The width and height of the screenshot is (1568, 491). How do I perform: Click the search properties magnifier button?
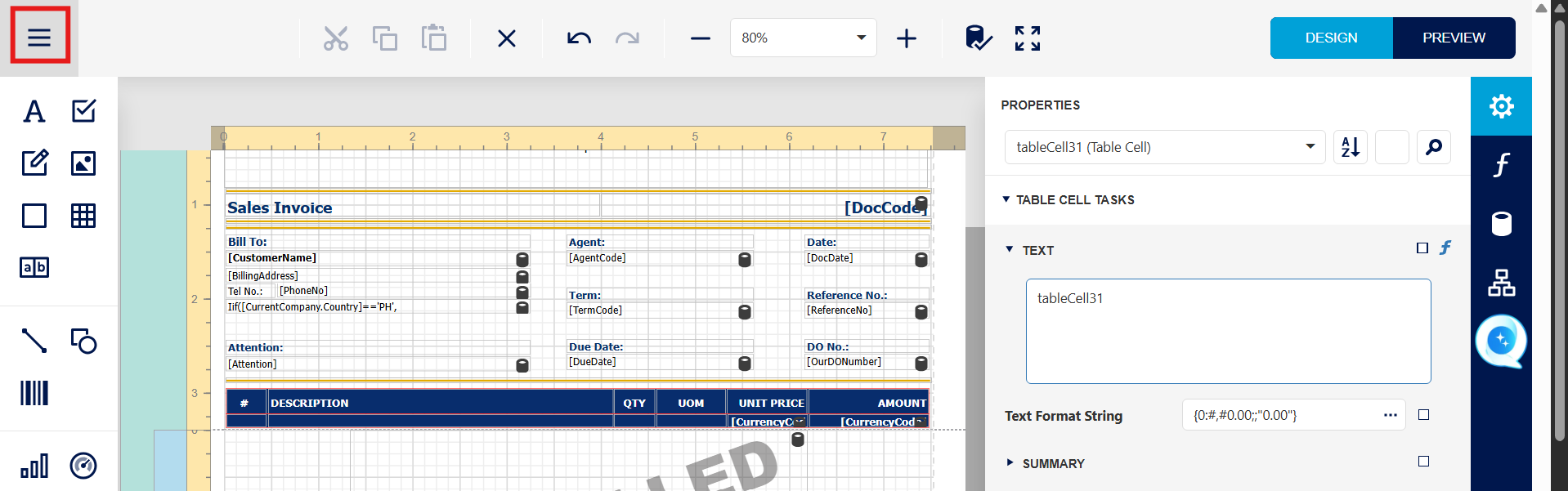point(1434,147)
